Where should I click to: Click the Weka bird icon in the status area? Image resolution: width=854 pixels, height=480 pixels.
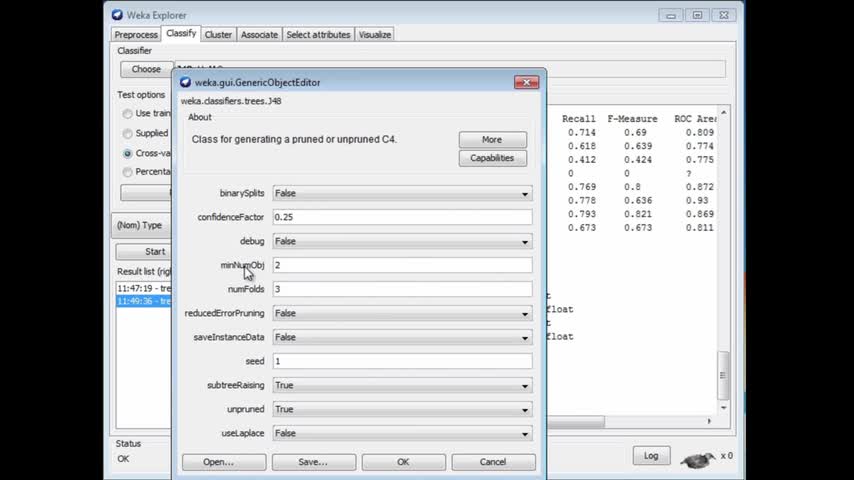698,460
